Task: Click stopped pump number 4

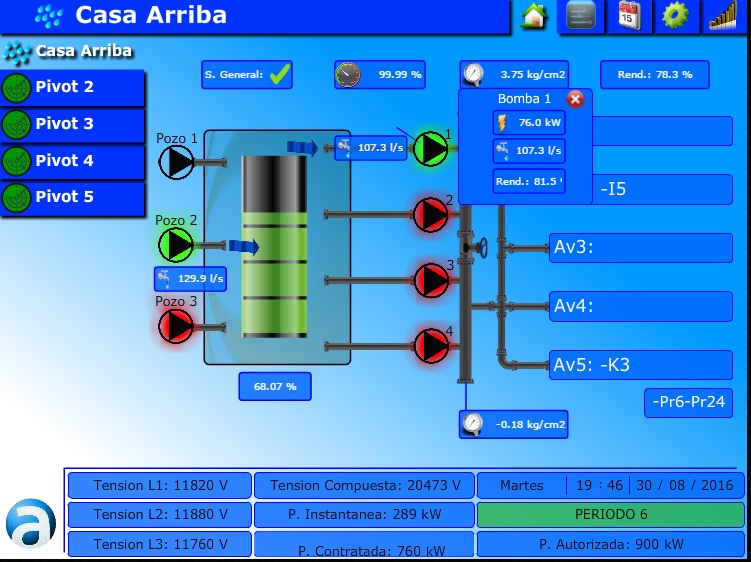Action: click(x=431, y=345)
